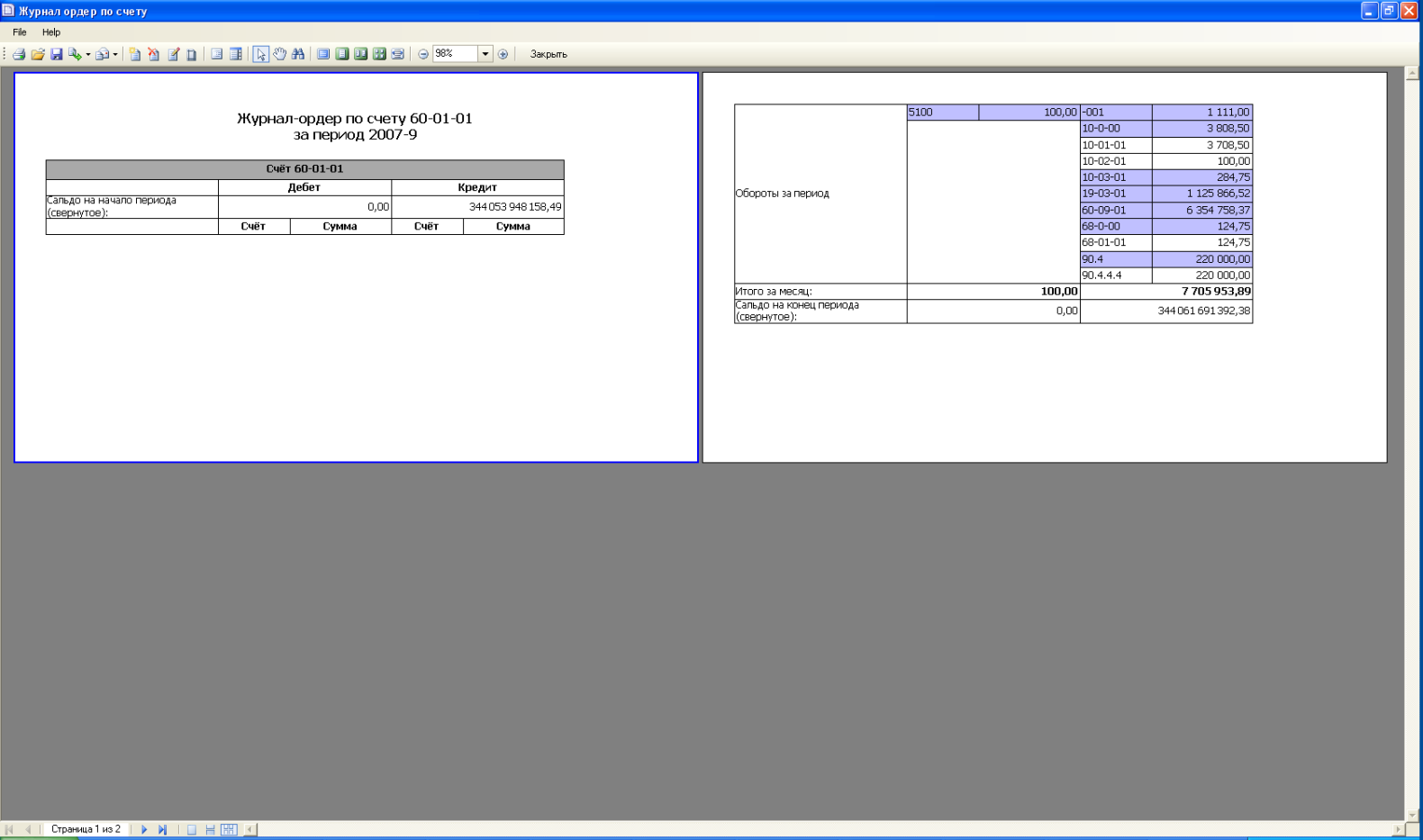The width and height of the screenshot is (1423, 840).
Task: Open the File menu
Action: click(20, 32)
